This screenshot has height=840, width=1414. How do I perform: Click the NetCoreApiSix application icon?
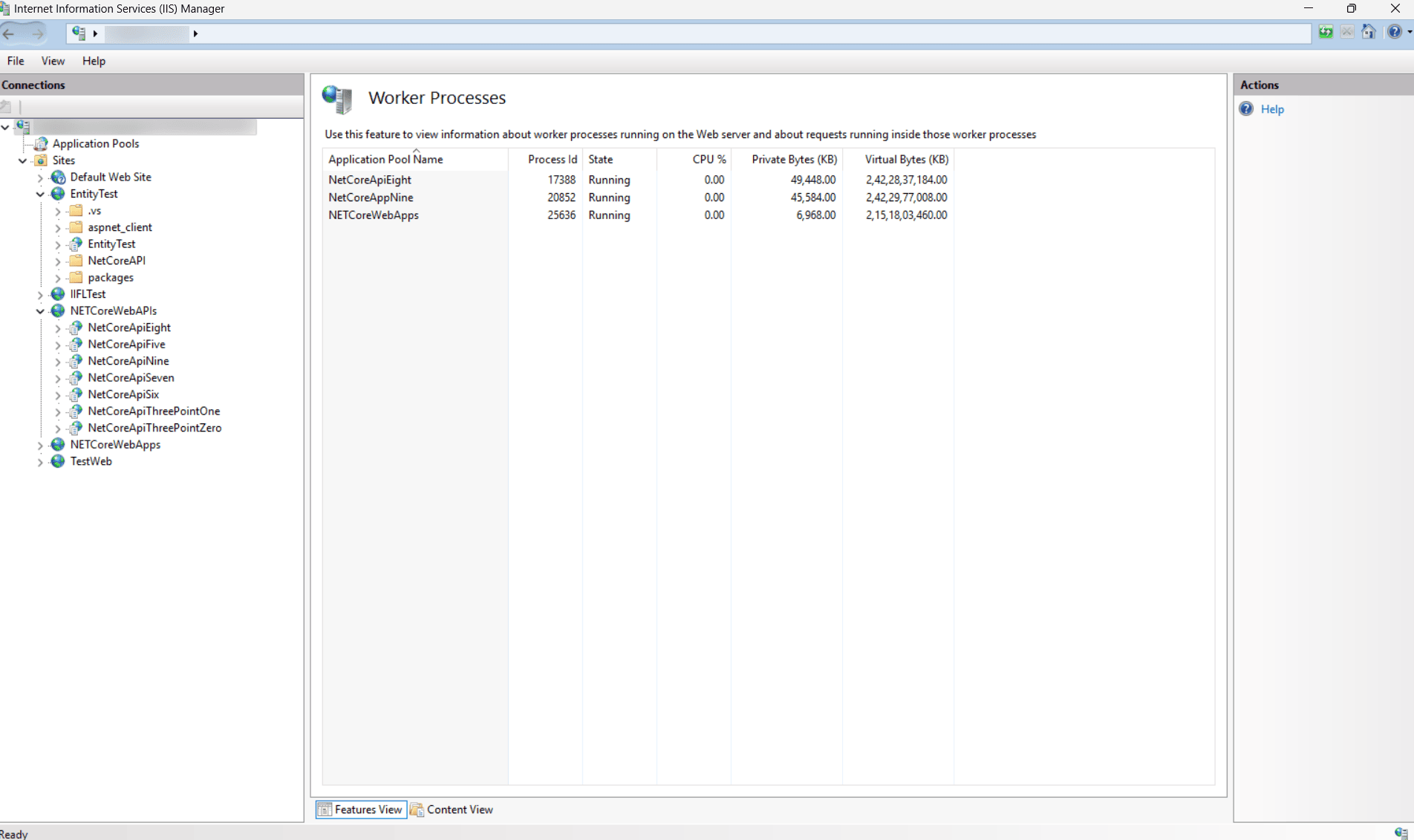(x=76, y=394)
